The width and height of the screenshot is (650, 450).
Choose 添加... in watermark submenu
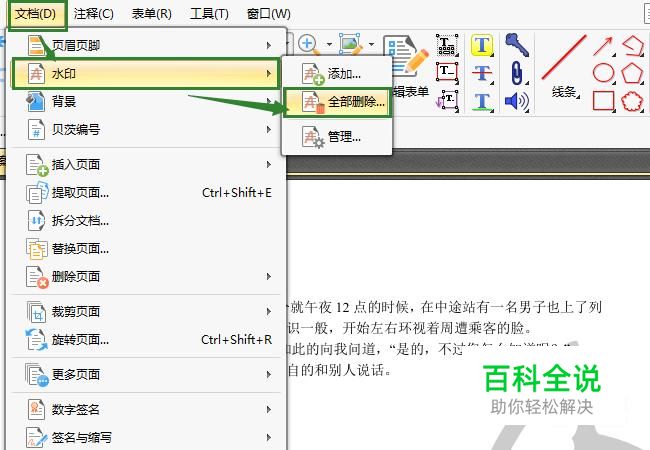(337, 74)
